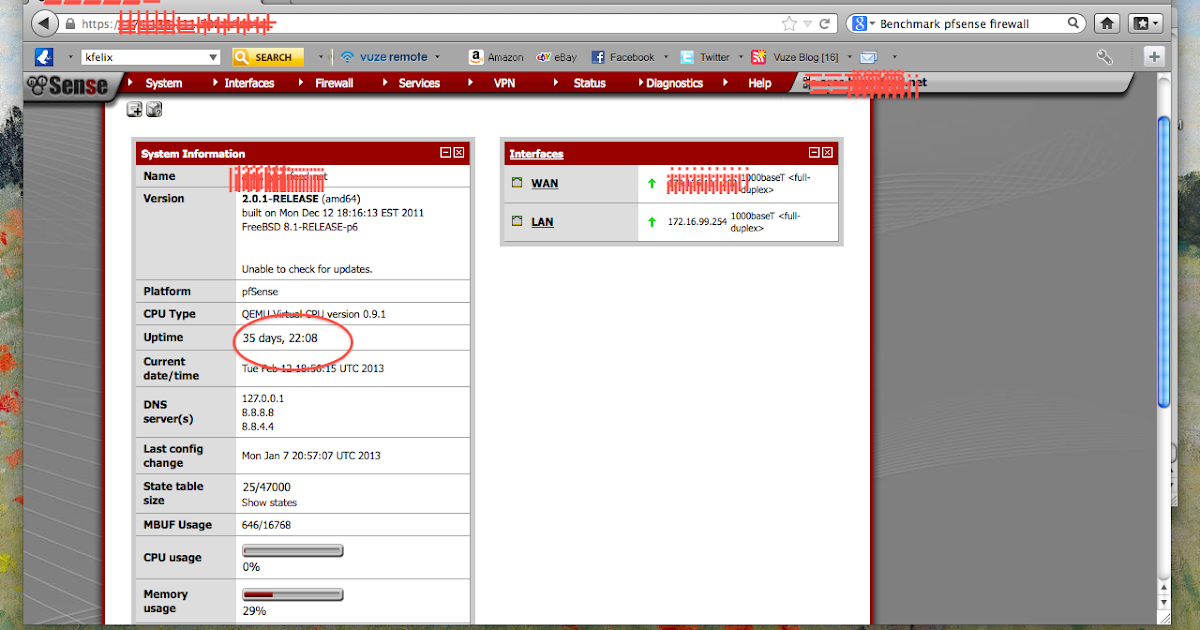Click the System Information widget title
The height and width of the screenshot is (630, 1200).
(x=193, y=154)
